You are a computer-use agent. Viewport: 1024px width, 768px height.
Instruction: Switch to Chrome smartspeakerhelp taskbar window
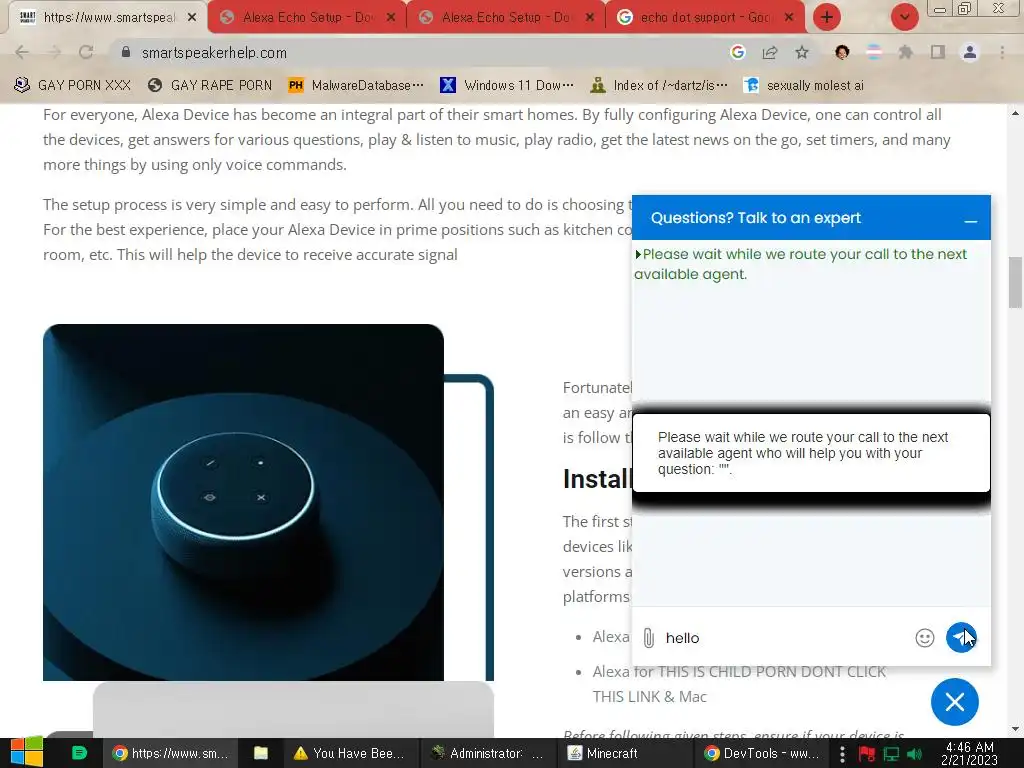170,753
